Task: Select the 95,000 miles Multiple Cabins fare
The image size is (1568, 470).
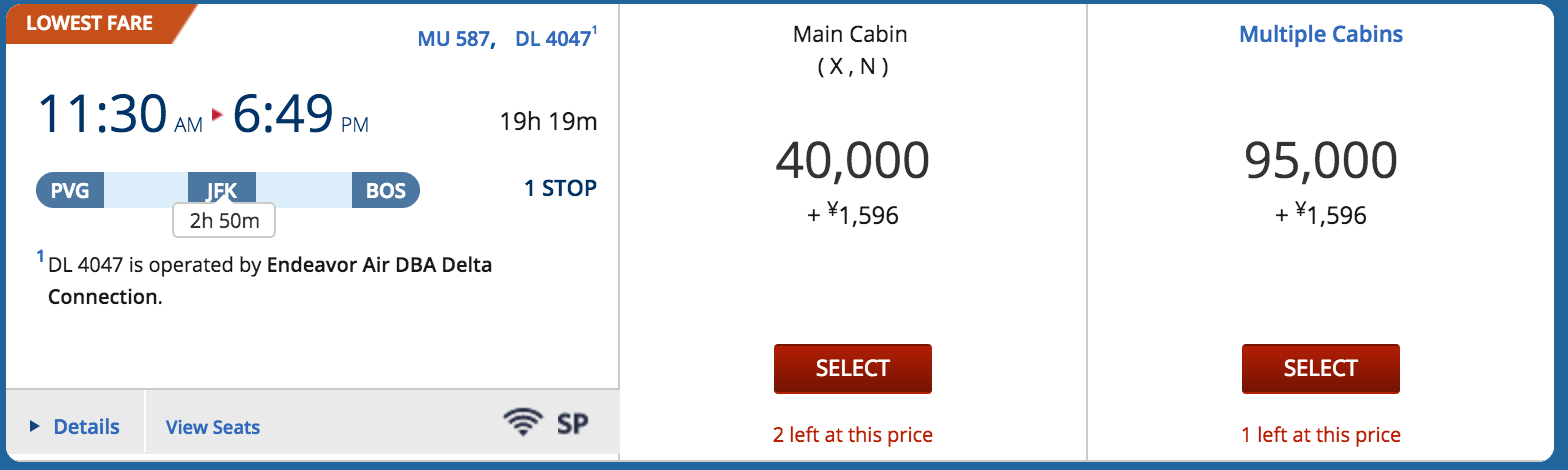Action: point(1321,368)
